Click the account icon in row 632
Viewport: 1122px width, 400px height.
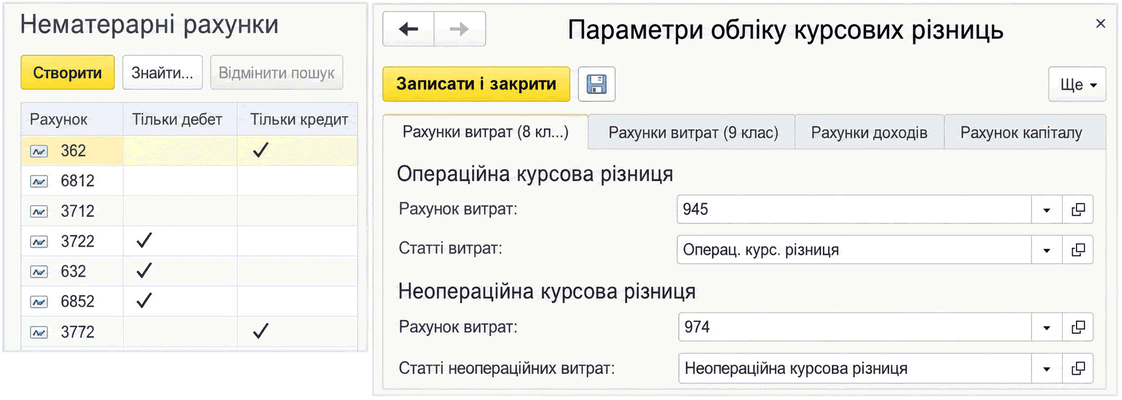pyautogui.click(x=39, y=271)
